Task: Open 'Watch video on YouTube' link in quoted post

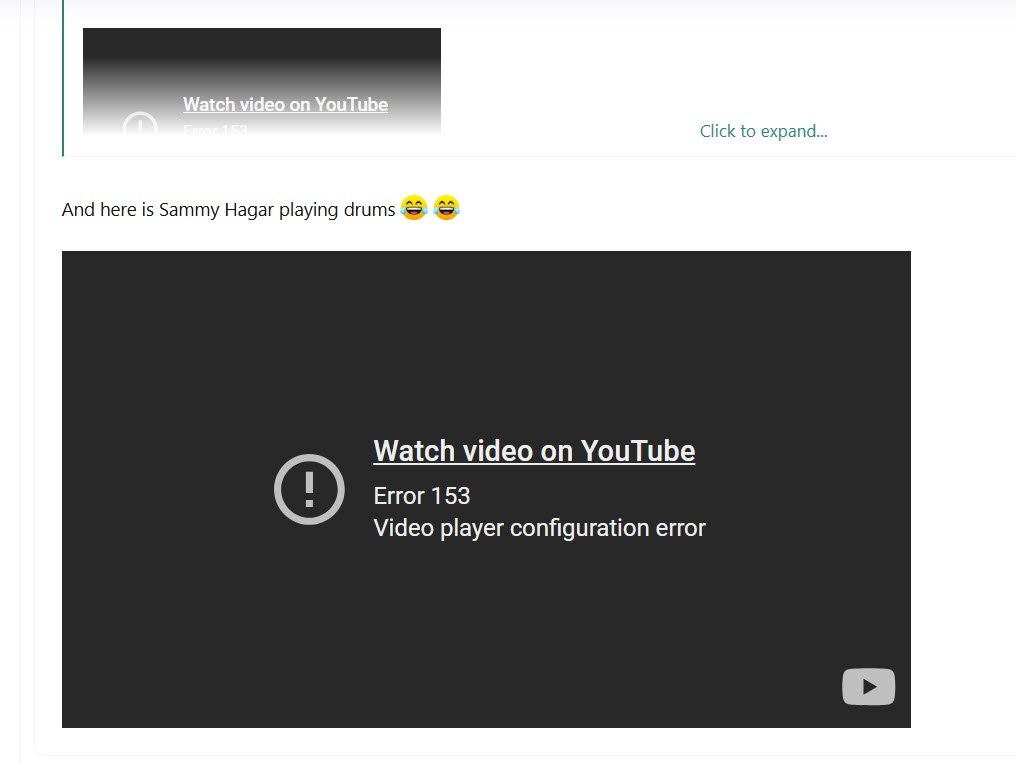Action: [x=285, y=104]
